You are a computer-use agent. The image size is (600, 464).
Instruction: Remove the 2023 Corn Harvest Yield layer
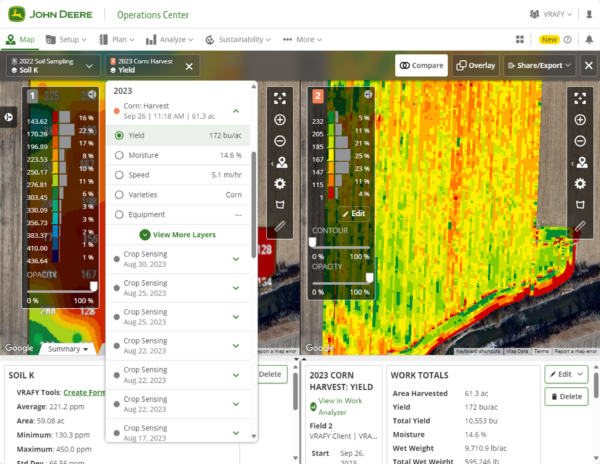point(189,67)
